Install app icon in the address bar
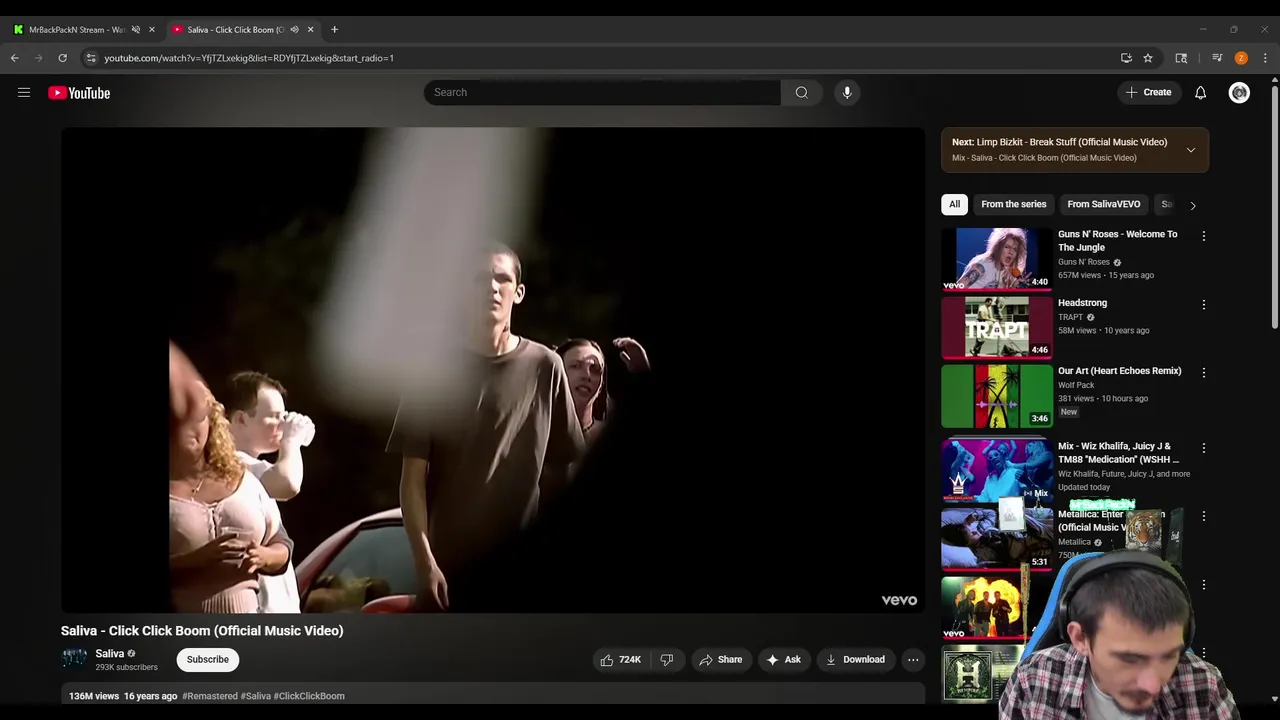Screen dimensions: 1280x720 pos(1126,58)
